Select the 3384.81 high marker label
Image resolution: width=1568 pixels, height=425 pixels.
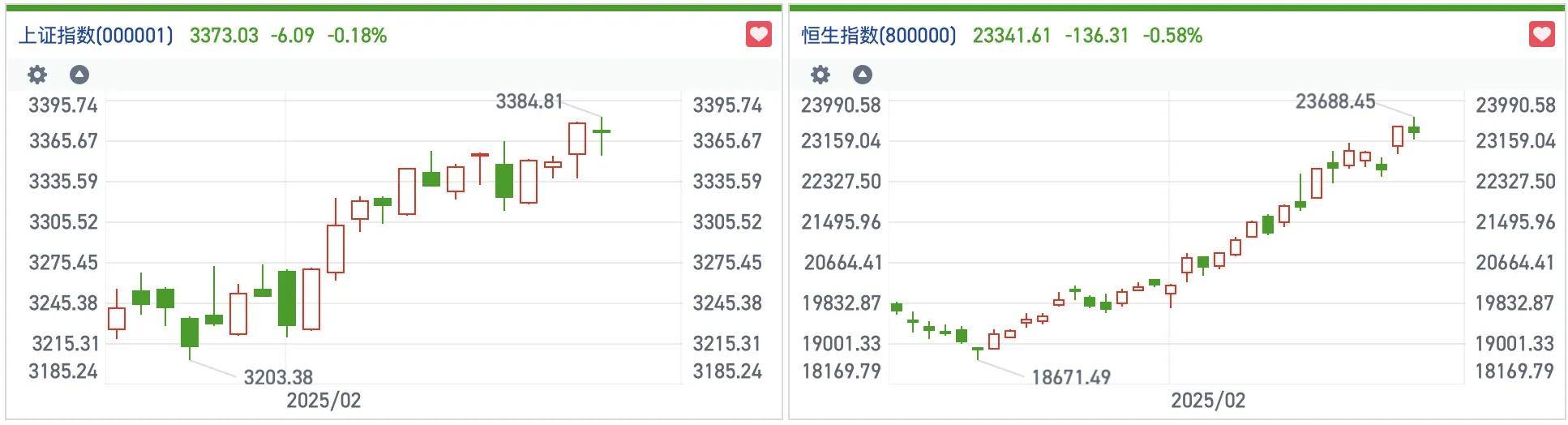coord(529,101)
